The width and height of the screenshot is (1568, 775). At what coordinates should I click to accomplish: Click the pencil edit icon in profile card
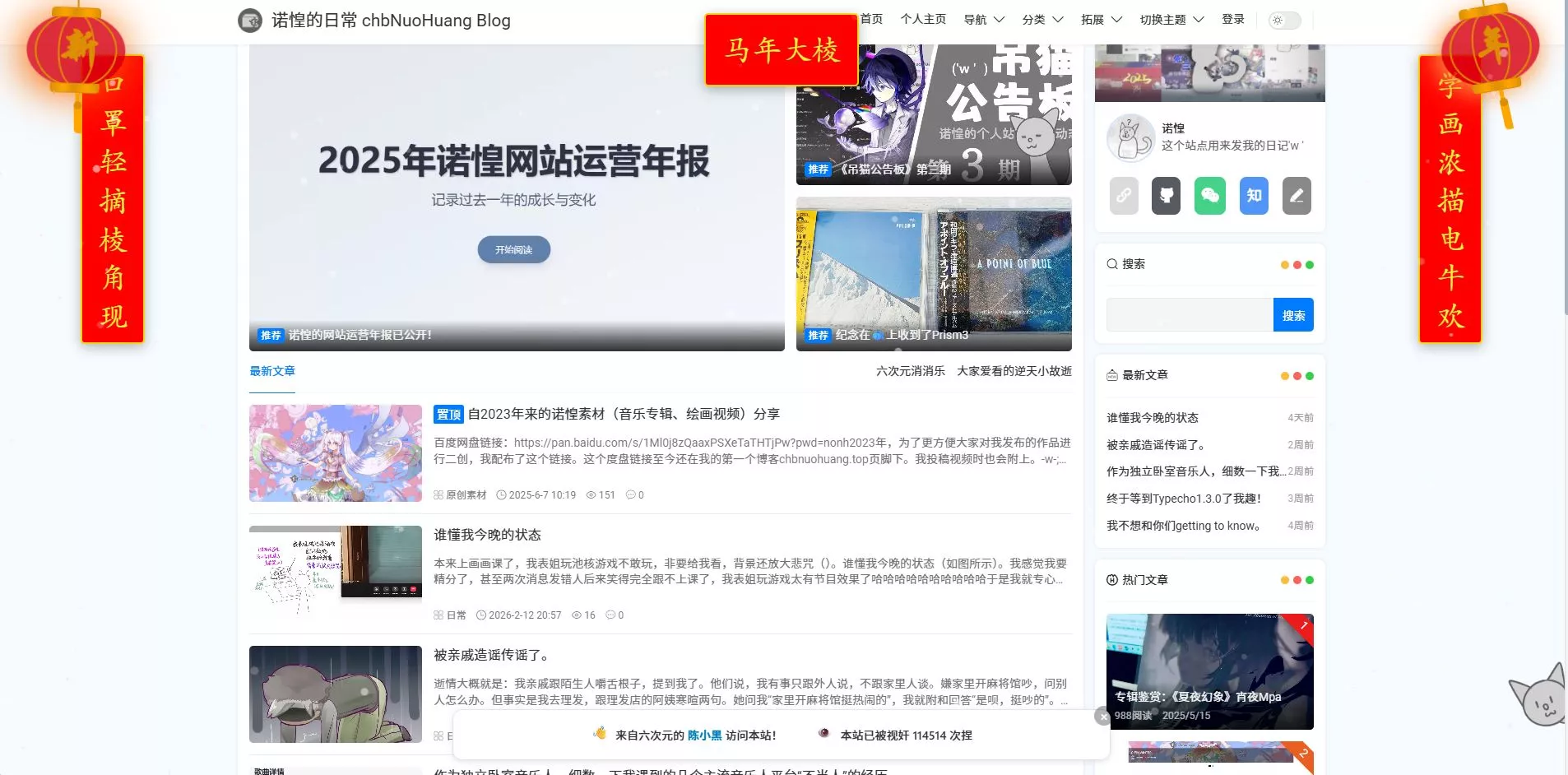[x=1297, y=196]
